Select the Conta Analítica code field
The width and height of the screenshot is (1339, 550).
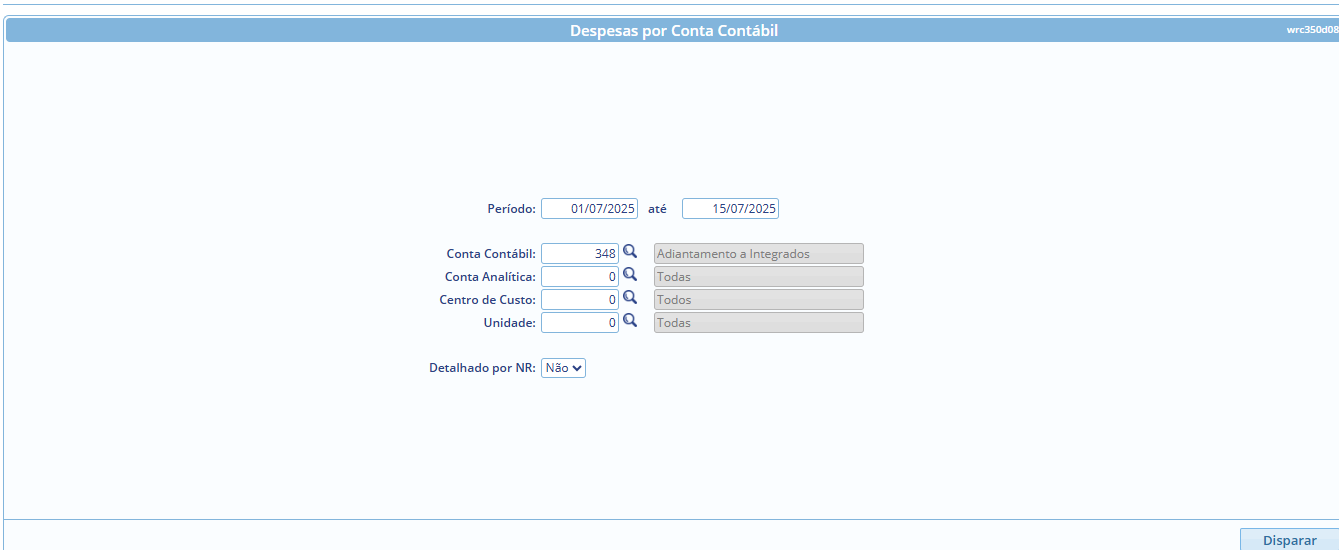[x=580, y=277]
